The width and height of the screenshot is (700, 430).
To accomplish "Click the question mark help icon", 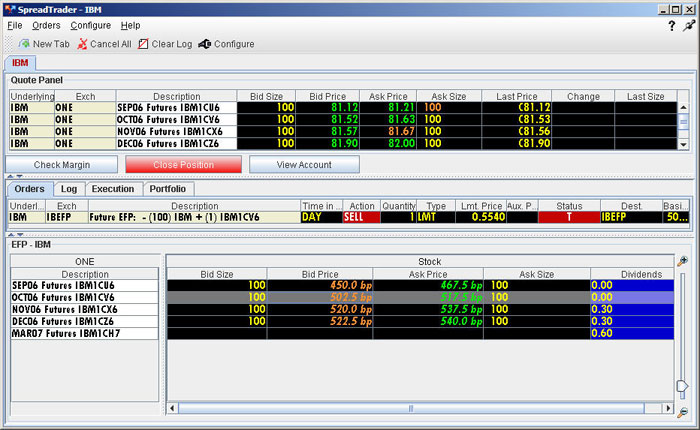I will pos(671,26).
